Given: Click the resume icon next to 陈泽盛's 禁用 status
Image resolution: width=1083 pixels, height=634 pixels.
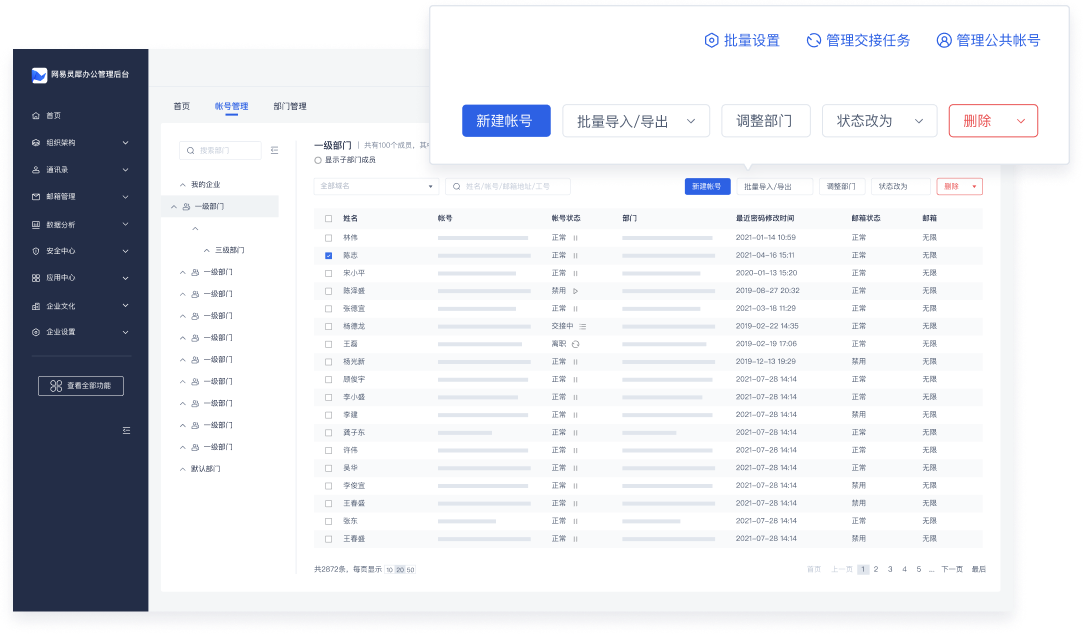Looking at the screenshot, I should (576, 291).
